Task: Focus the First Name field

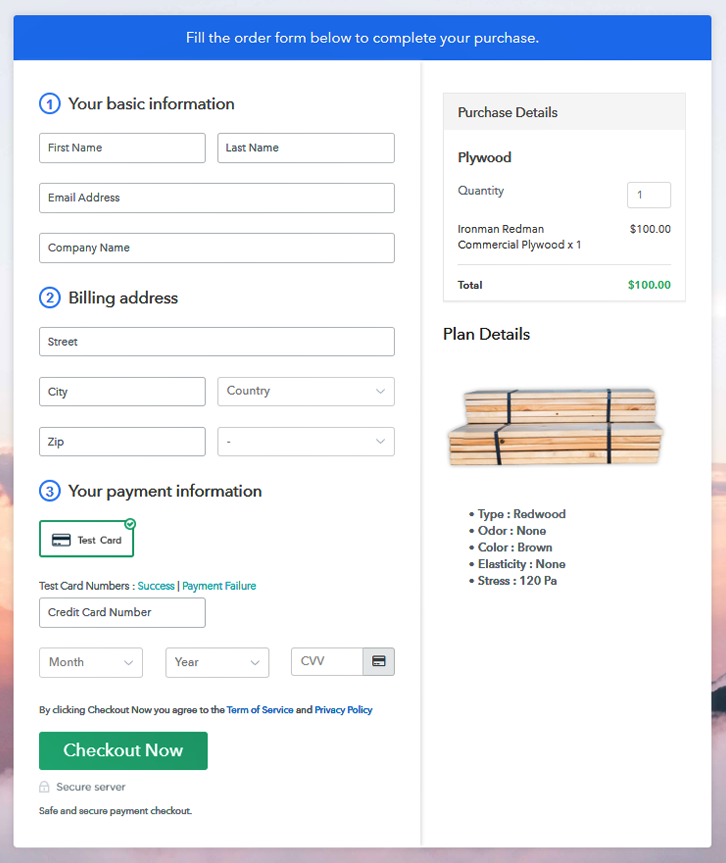Action: 122,148
